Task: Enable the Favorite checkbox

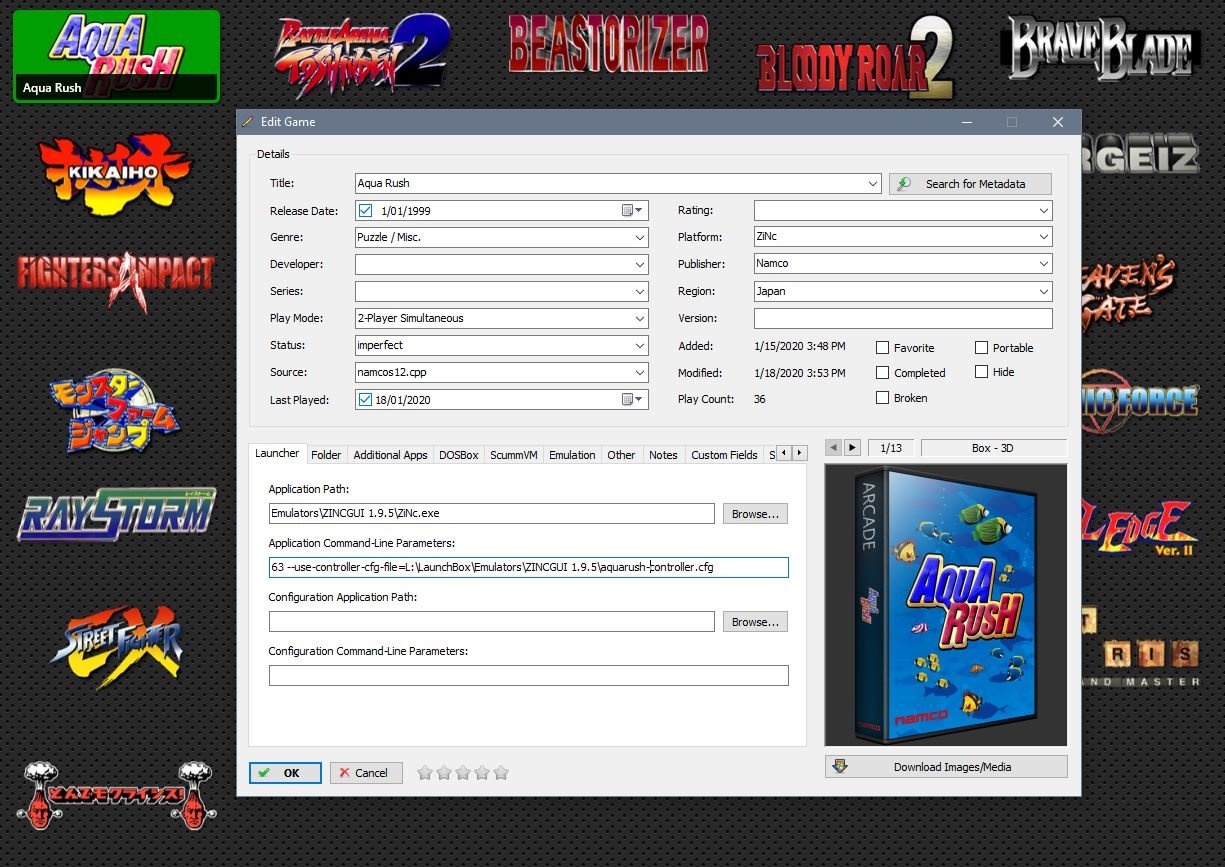Action: click(882, 348)
